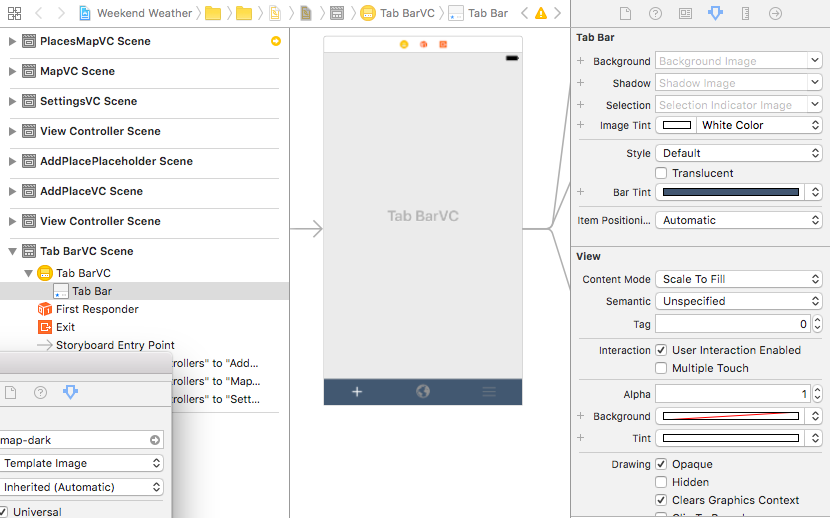The image size is (831, 518).
Task: Click the globe tab bar item on canvas
Action: [x=423, y=392]
